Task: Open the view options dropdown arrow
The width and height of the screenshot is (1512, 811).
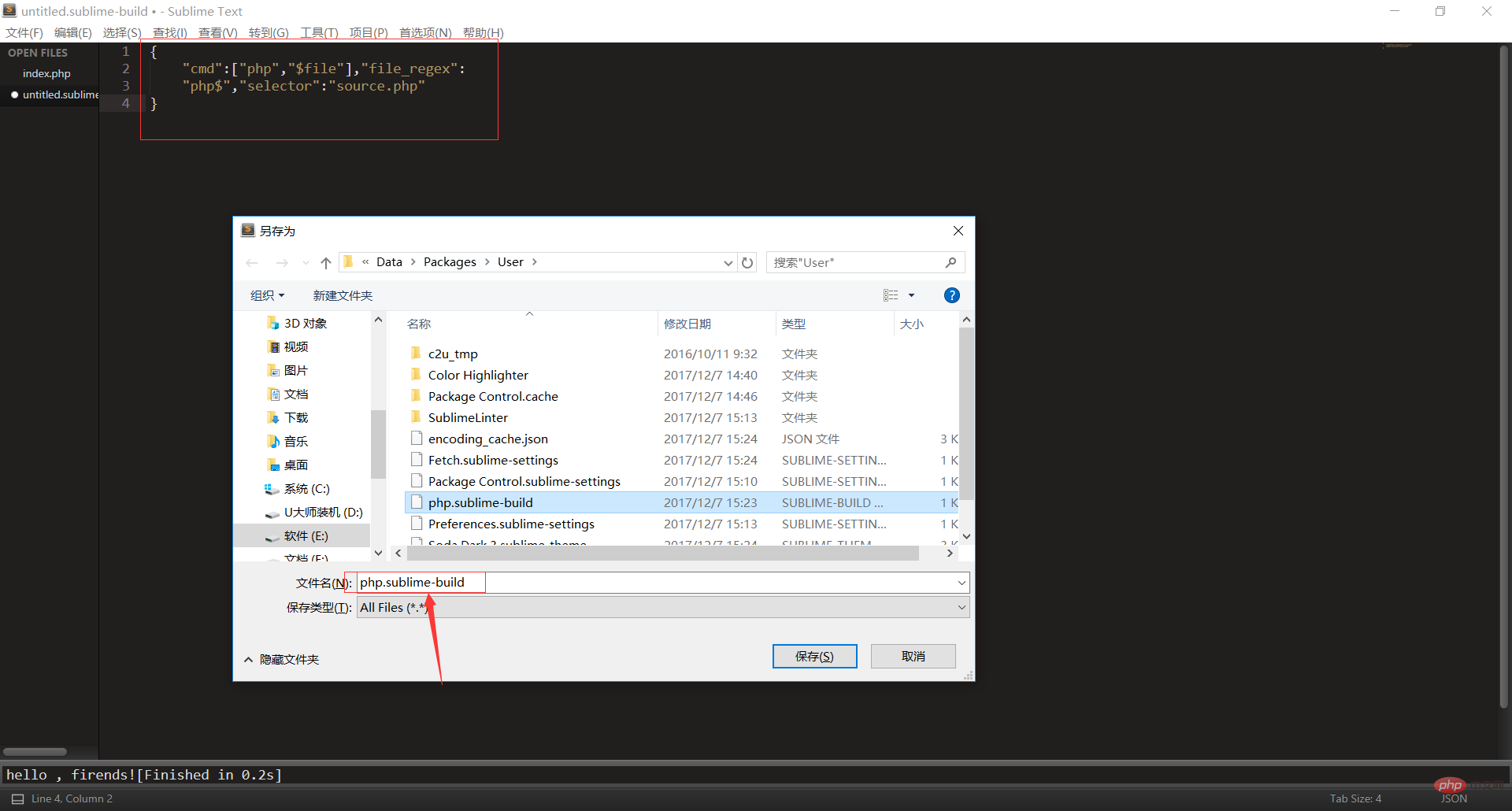Action: [911, 295]
